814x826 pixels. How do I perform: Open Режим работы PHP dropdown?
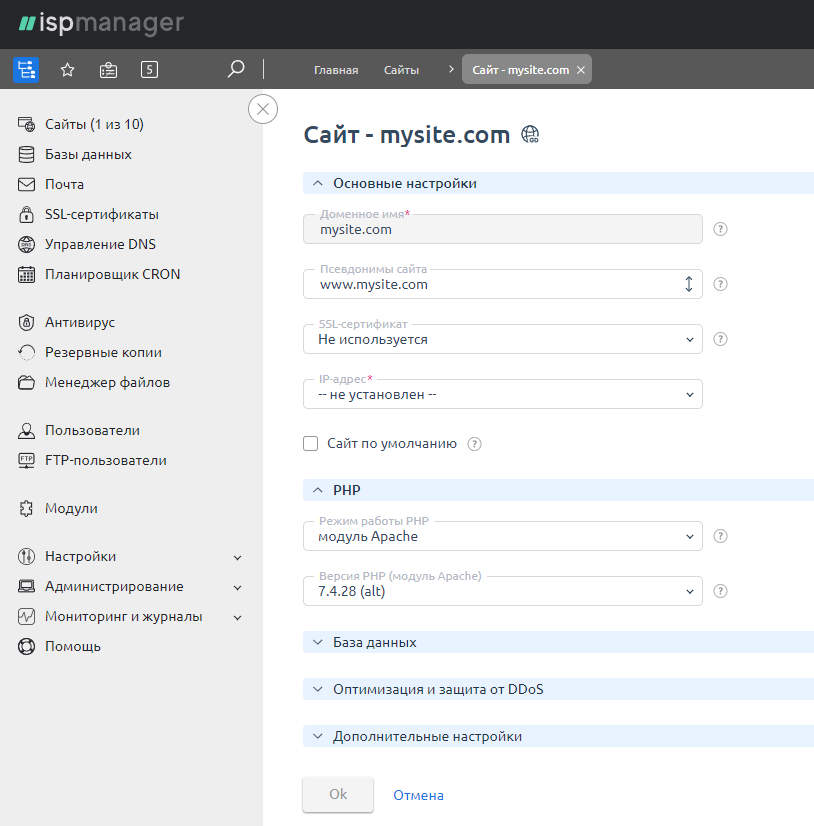502,537
